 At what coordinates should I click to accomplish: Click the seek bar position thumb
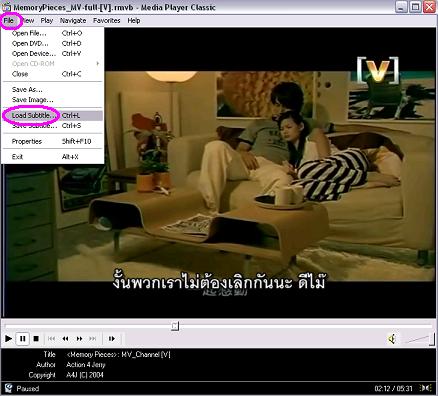tap(175, 326)
